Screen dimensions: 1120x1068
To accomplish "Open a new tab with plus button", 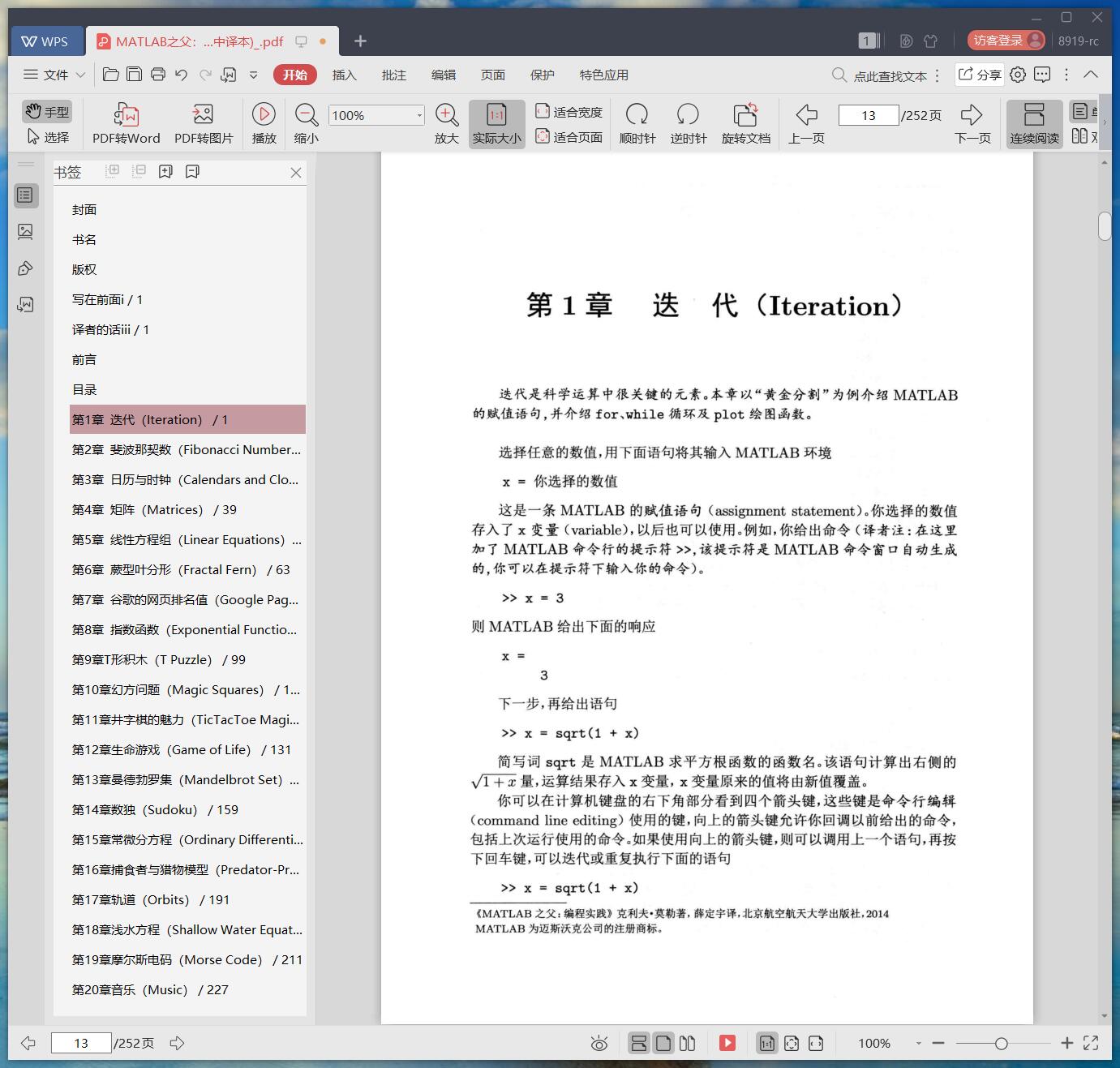I will pos(361,41).
